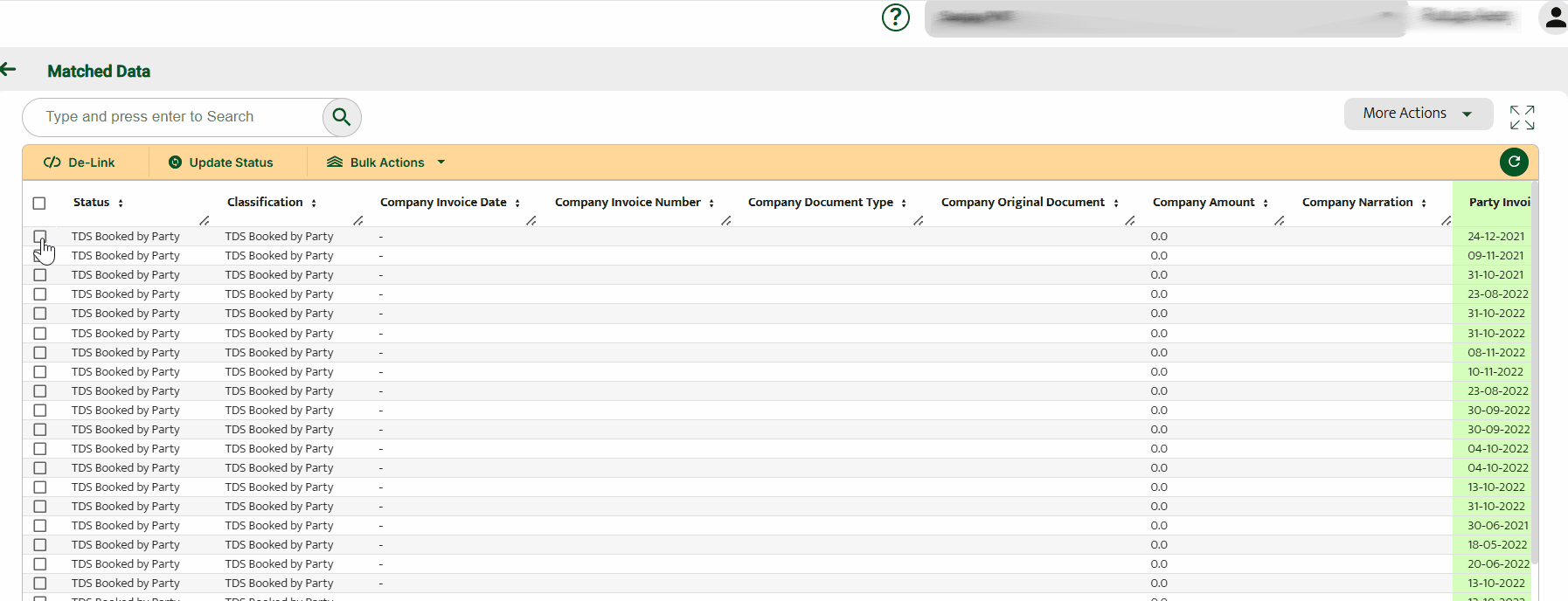The width and height of the screenshot is (1568, 601).
Task: Open the More Actions dropdown
Action: (1417, 114)
